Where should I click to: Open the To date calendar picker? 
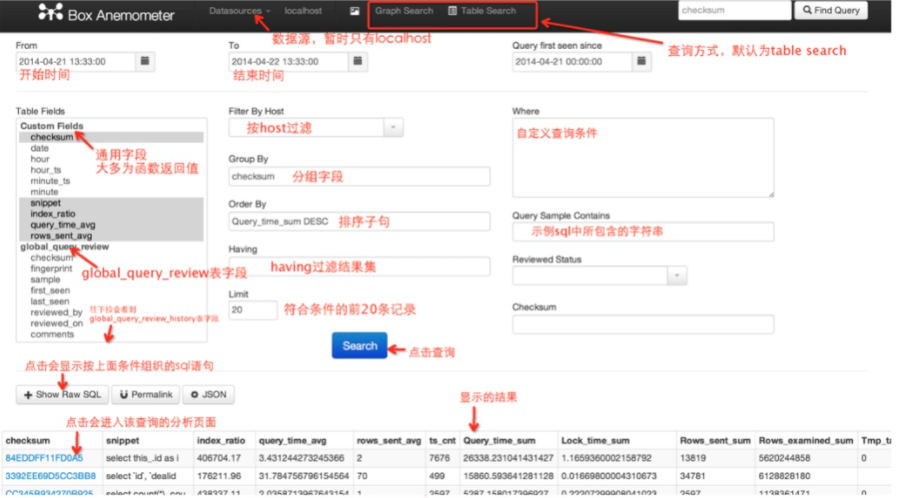(x=357, y=61)
